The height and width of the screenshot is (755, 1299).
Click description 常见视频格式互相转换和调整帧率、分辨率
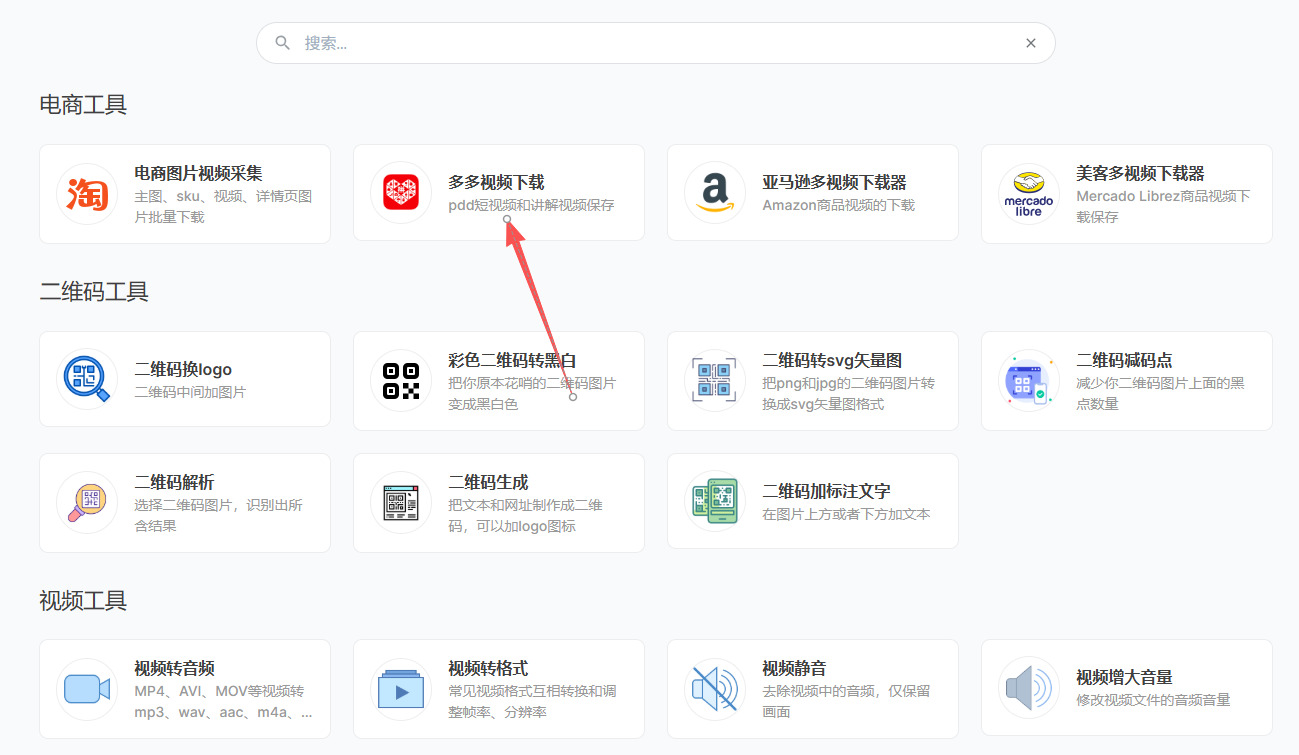(x=532, y=702)
